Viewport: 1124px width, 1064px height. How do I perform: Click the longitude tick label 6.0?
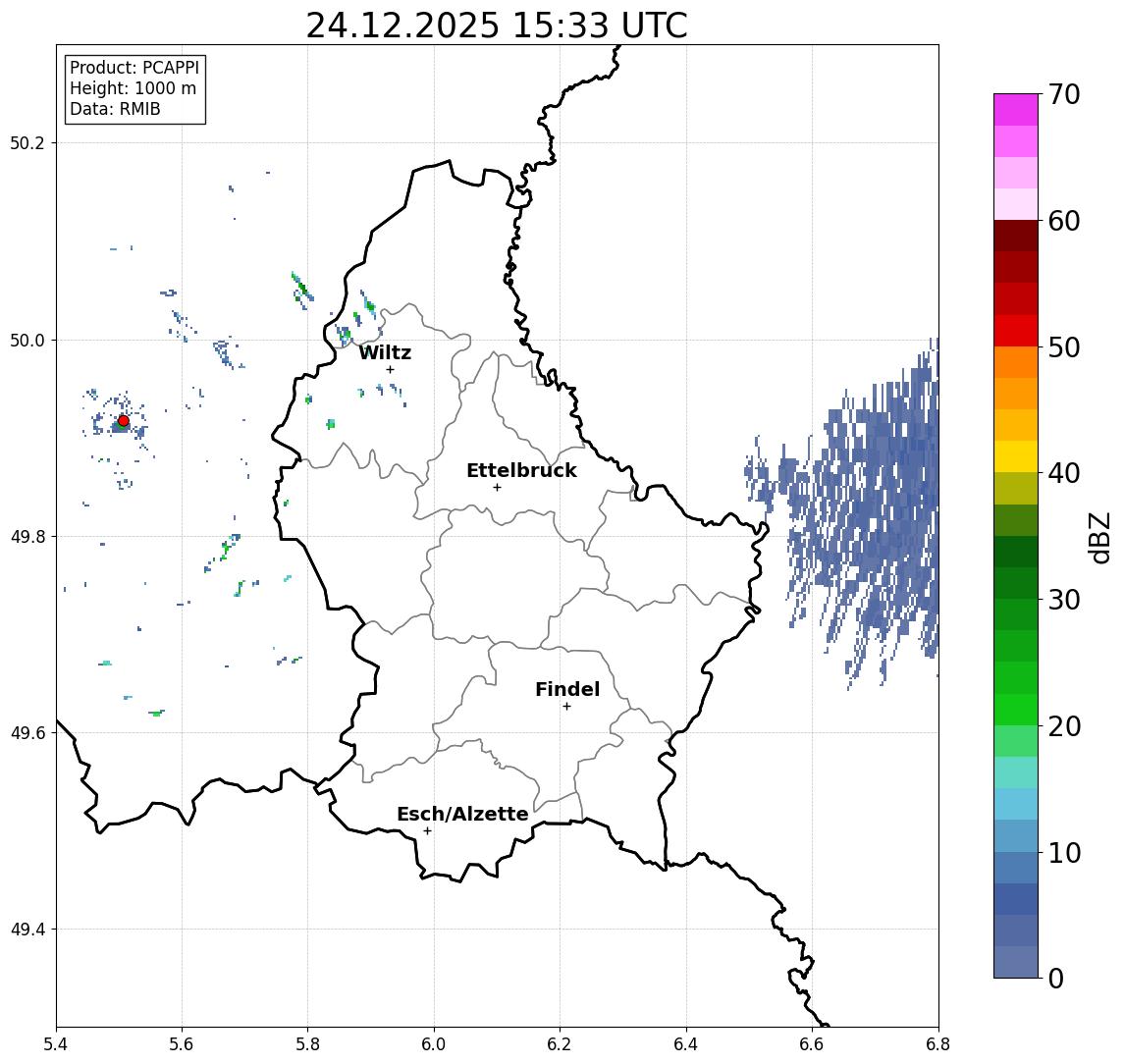(434, 1044)
